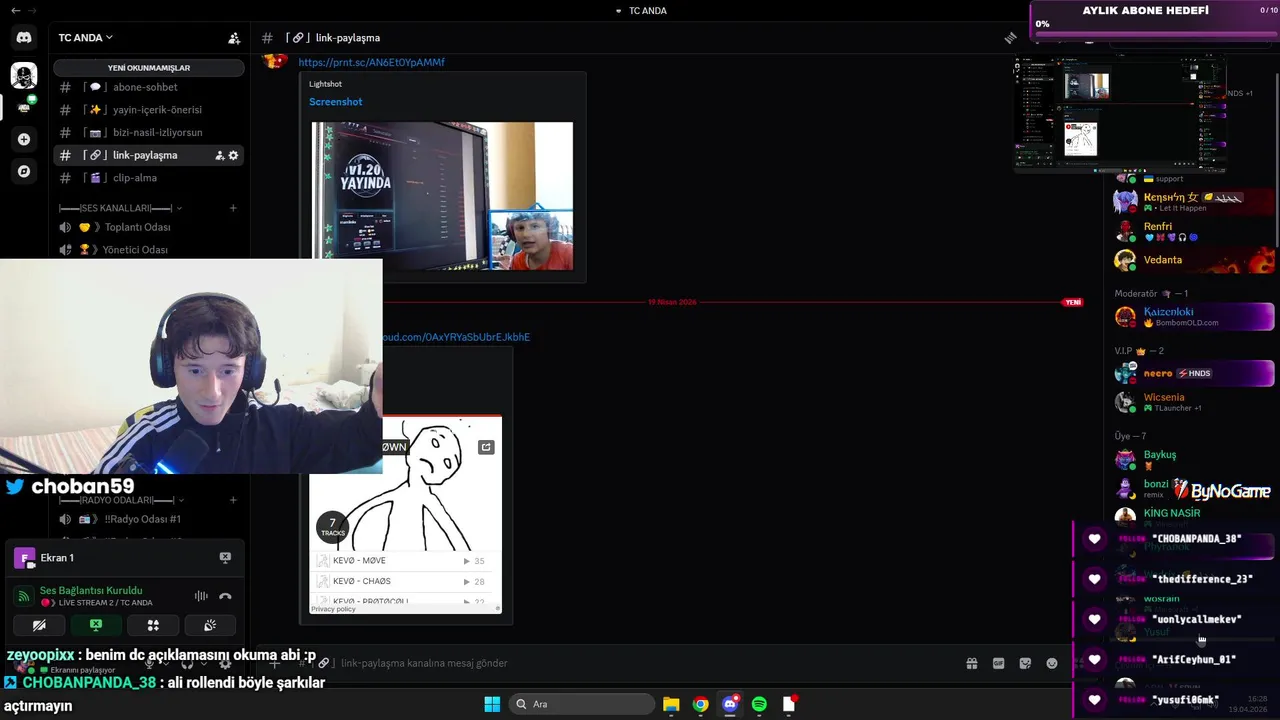Play KEVØ - MØVE track
Image resolution: width=1280 pixels, height=720 pixels.
coord(400,561)
